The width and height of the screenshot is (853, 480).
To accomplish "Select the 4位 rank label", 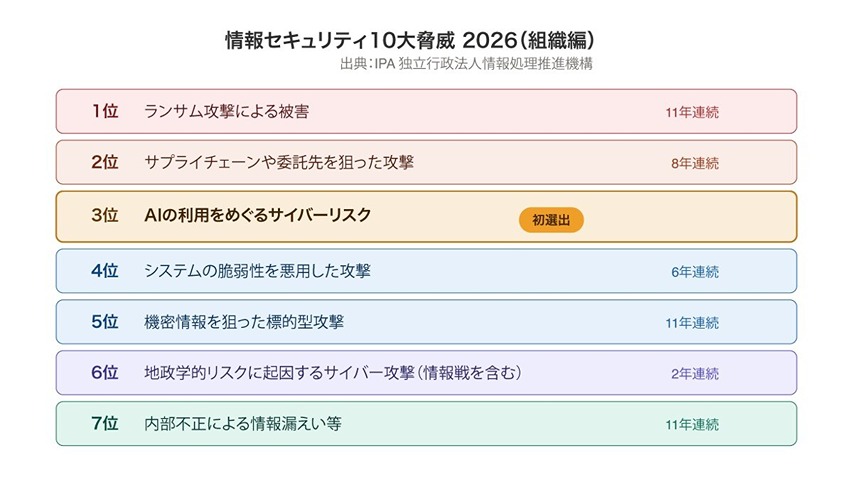I will coord(105,270).
